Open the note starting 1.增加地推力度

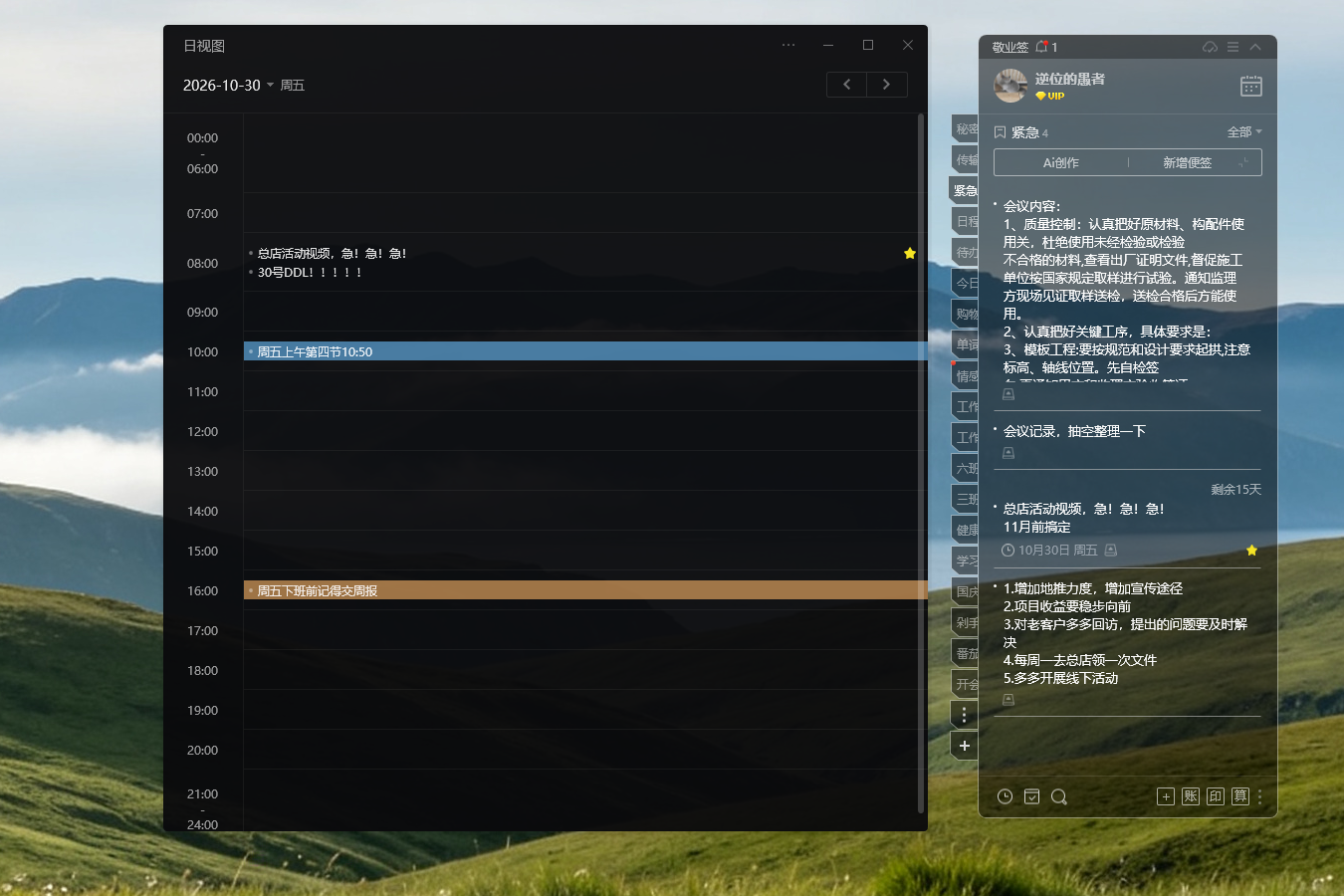[1125, 633]
